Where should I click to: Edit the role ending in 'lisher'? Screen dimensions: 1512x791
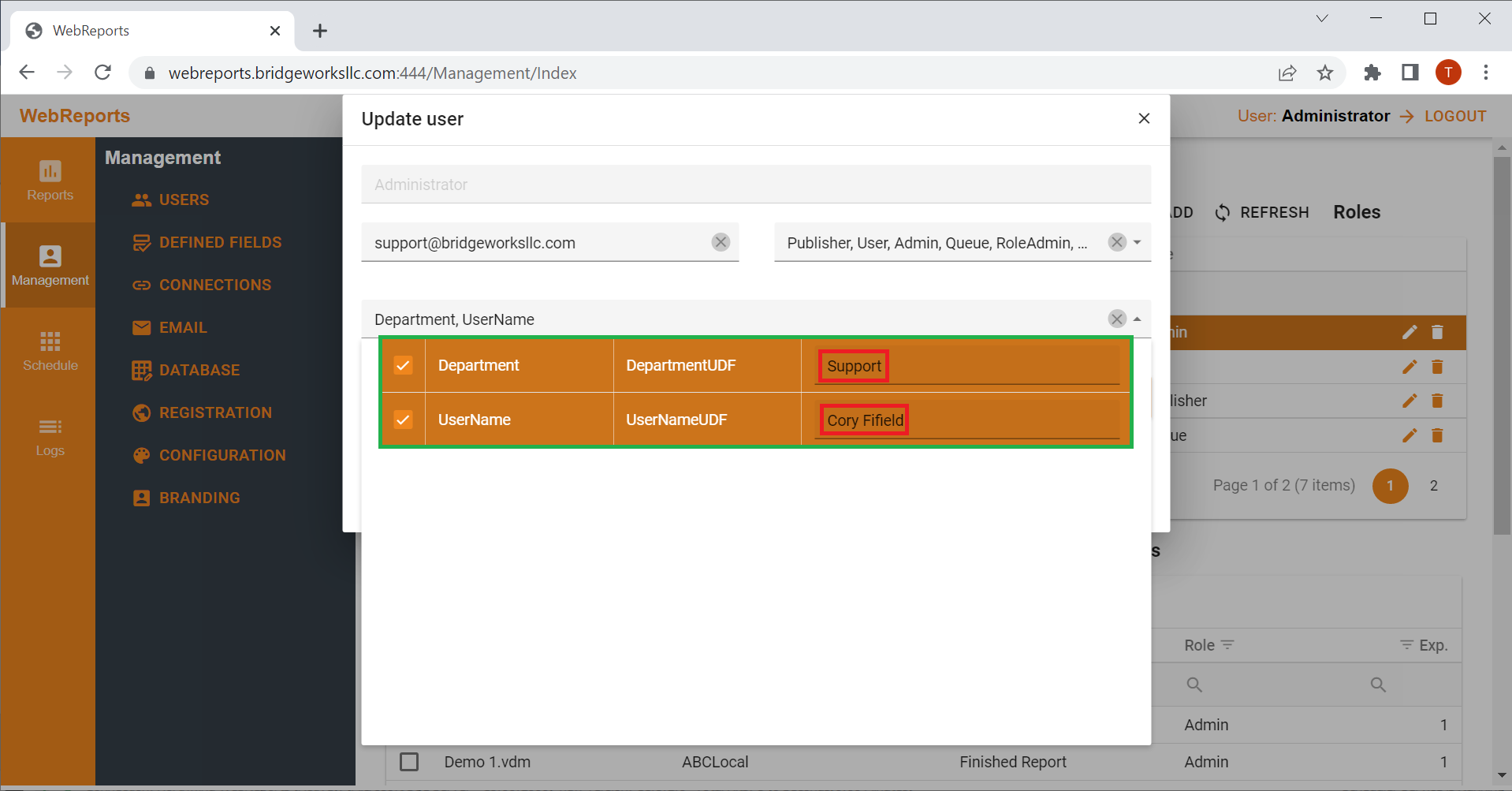click(1410, 401)
